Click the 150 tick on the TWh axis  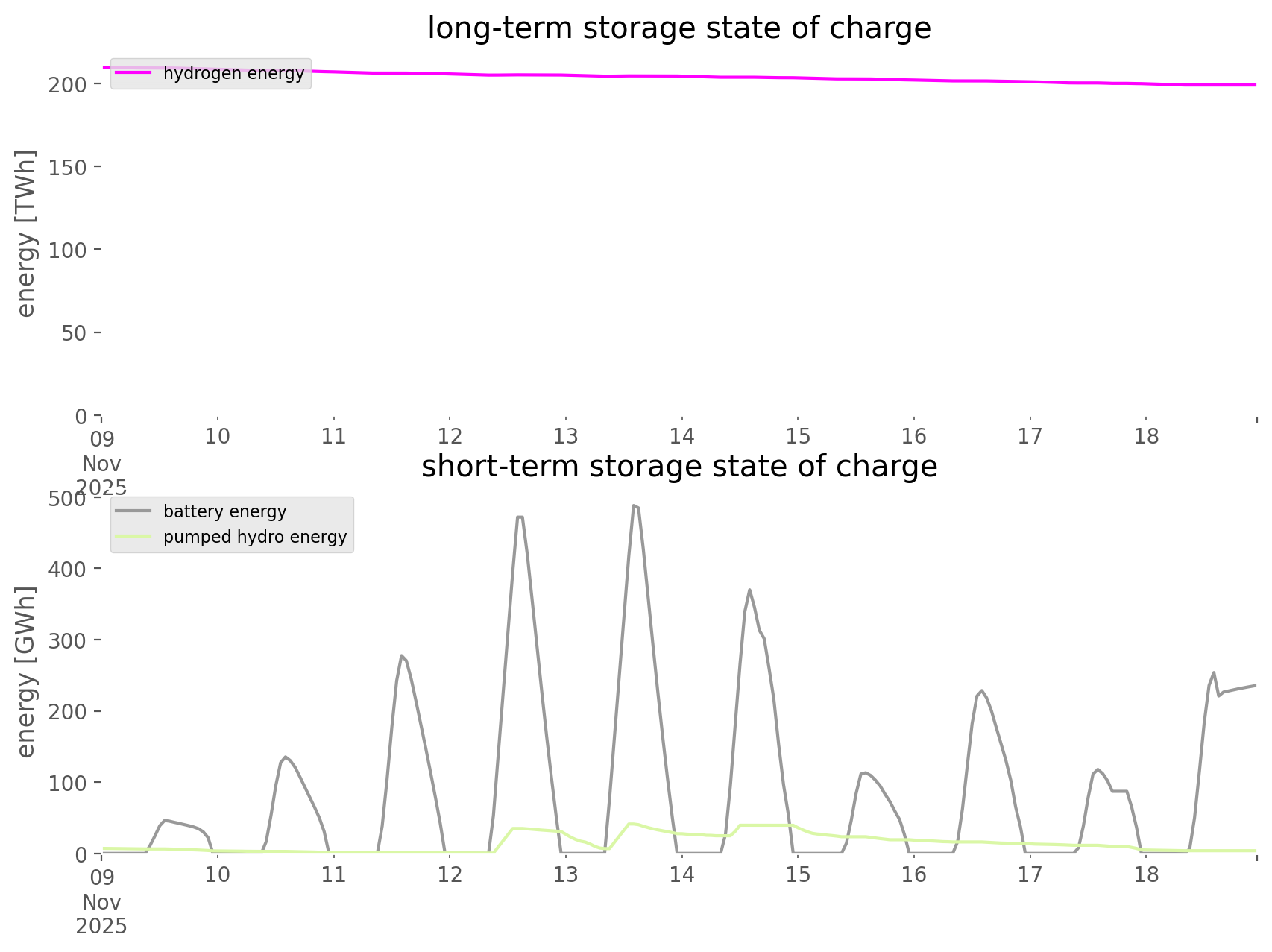(x=68, y=167)
